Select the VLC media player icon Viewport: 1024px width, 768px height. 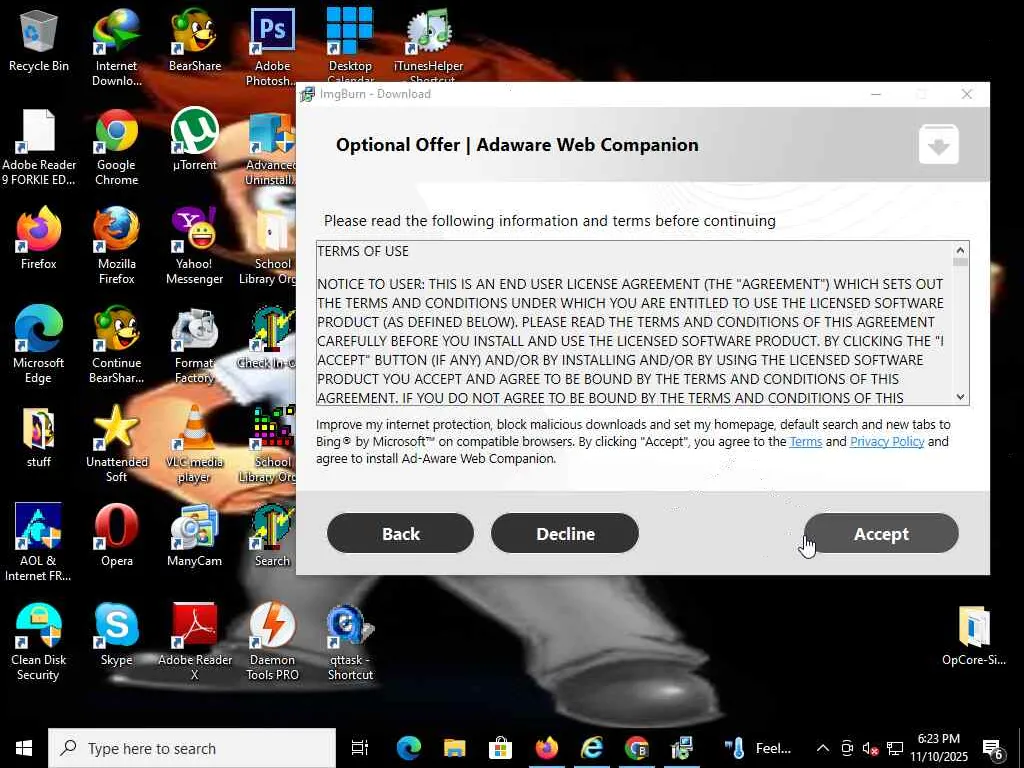pos(195,443)
